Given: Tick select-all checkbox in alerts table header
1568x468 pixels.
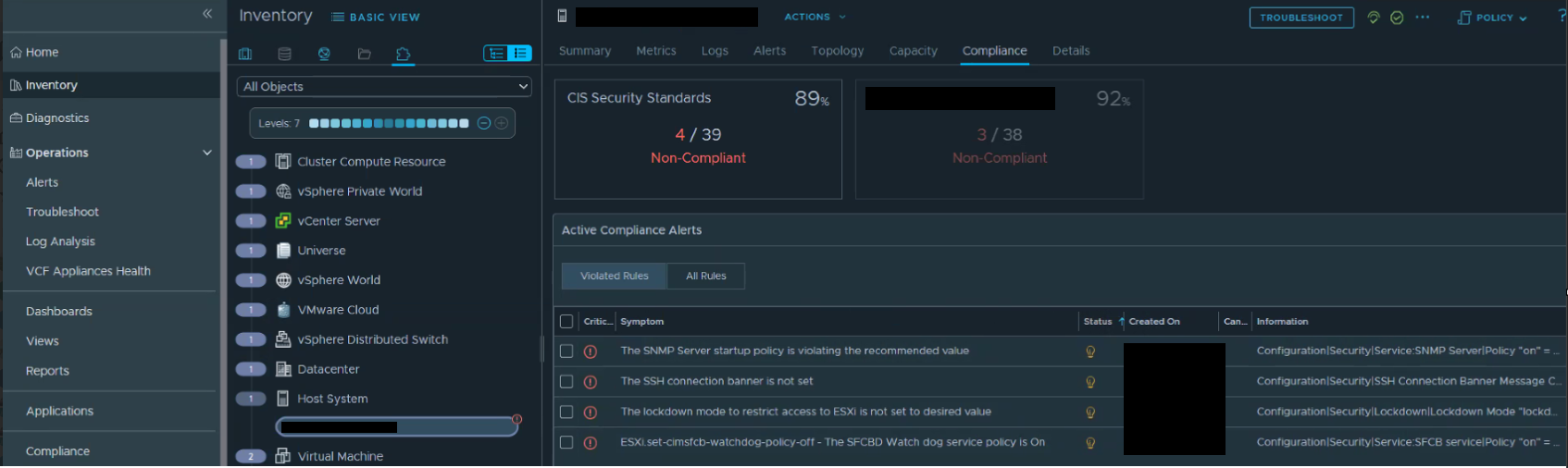Looking at the screenshot, I should point(566,322).
